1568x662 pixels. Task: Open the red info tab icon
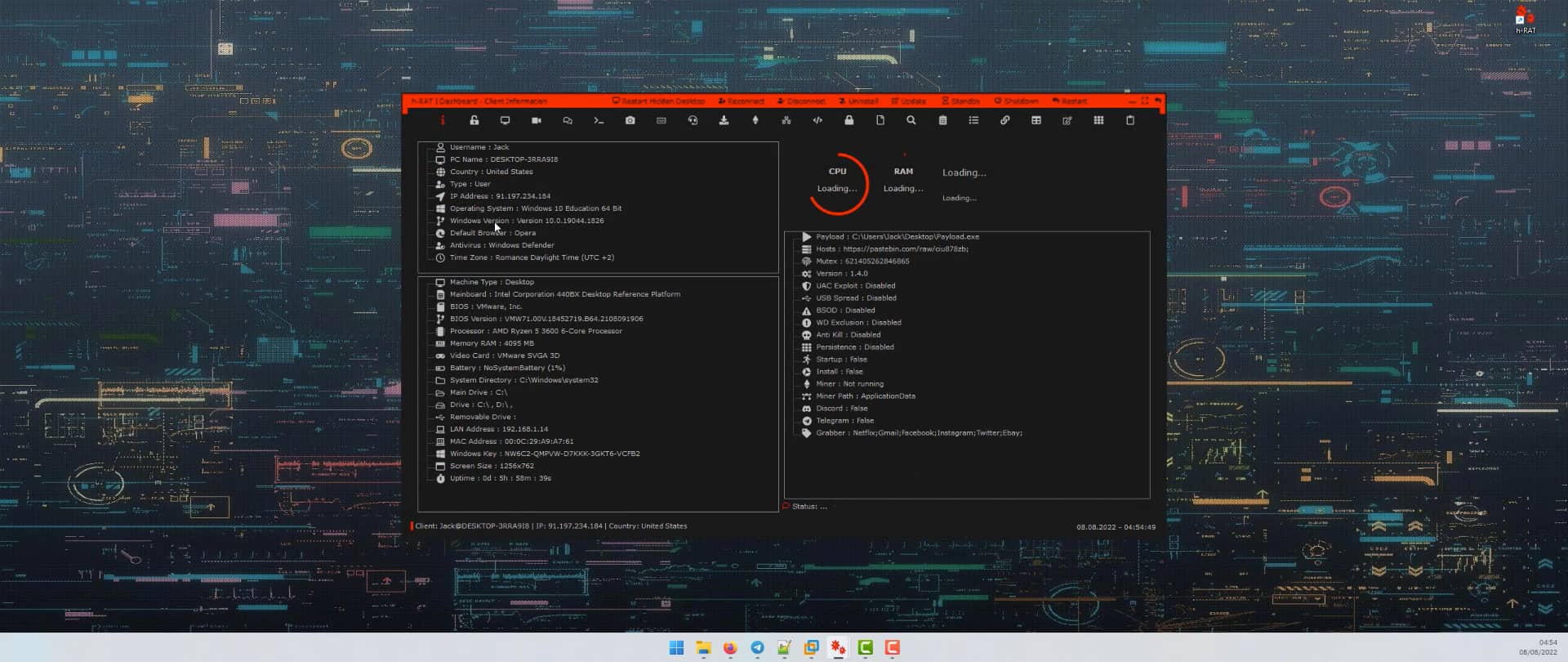443,120
